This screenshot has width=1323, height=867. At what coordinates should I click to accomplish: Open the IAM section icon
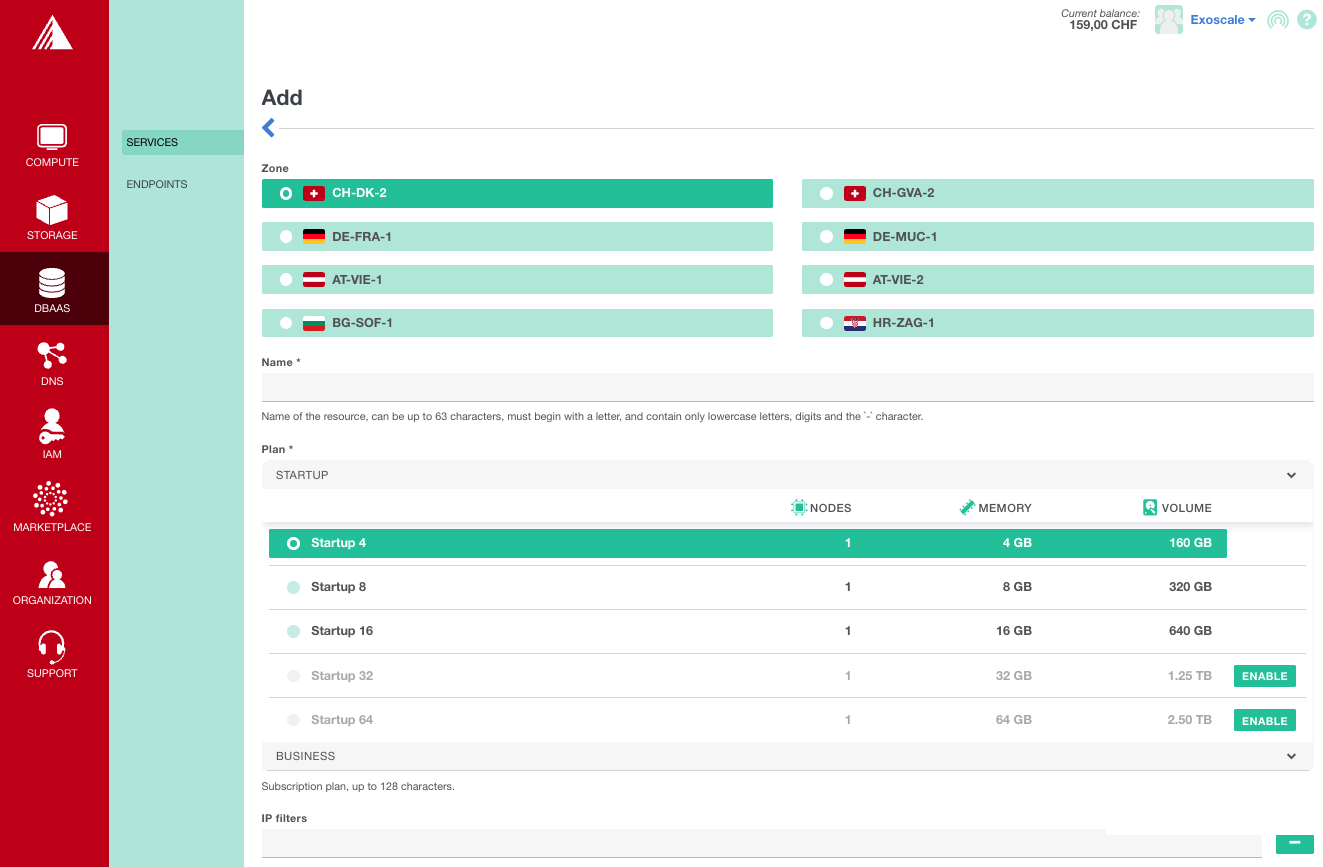[52, 427]
